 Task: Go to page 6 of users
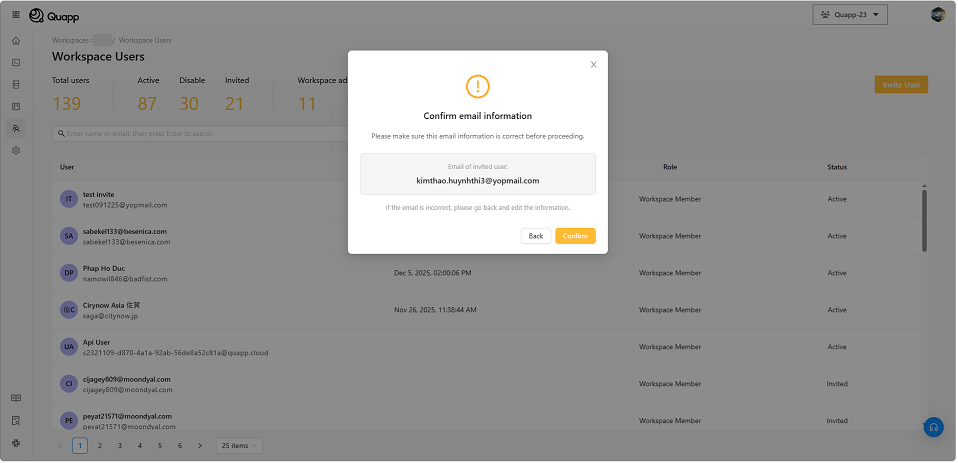click(180, 445)
